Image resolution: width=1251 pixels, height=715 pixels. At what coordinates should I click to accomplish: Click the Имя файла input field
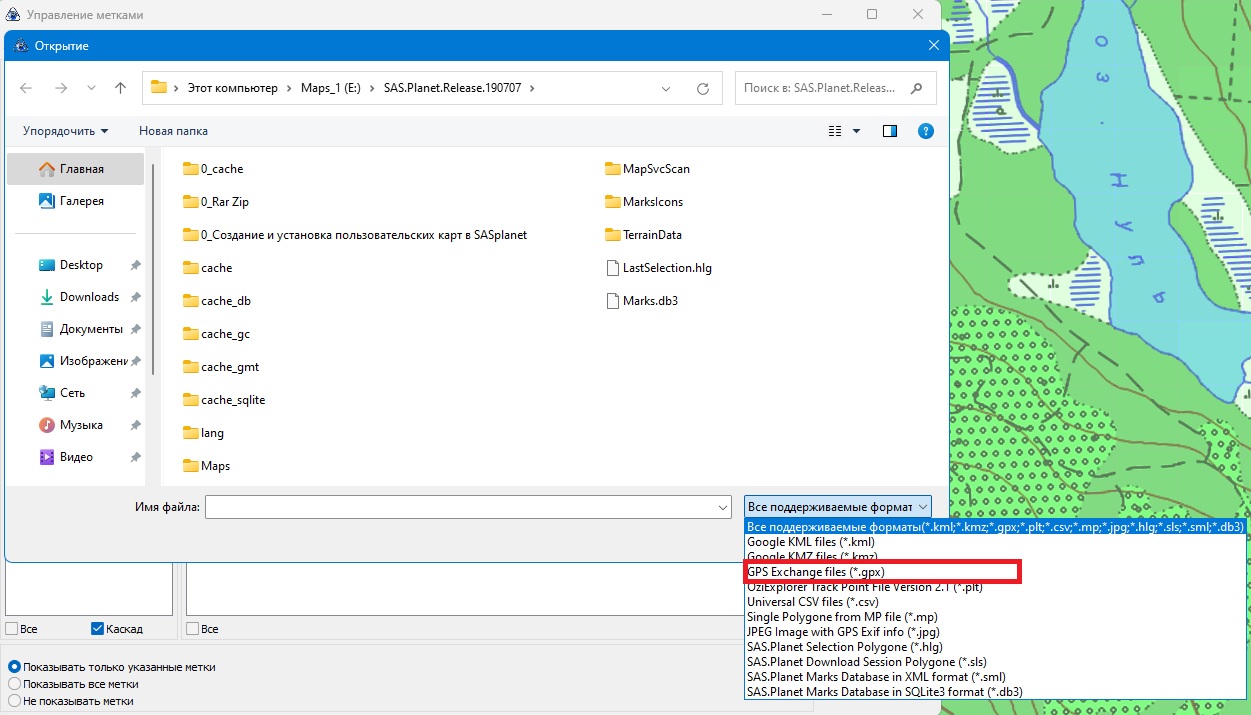click(x=460, y=508)
